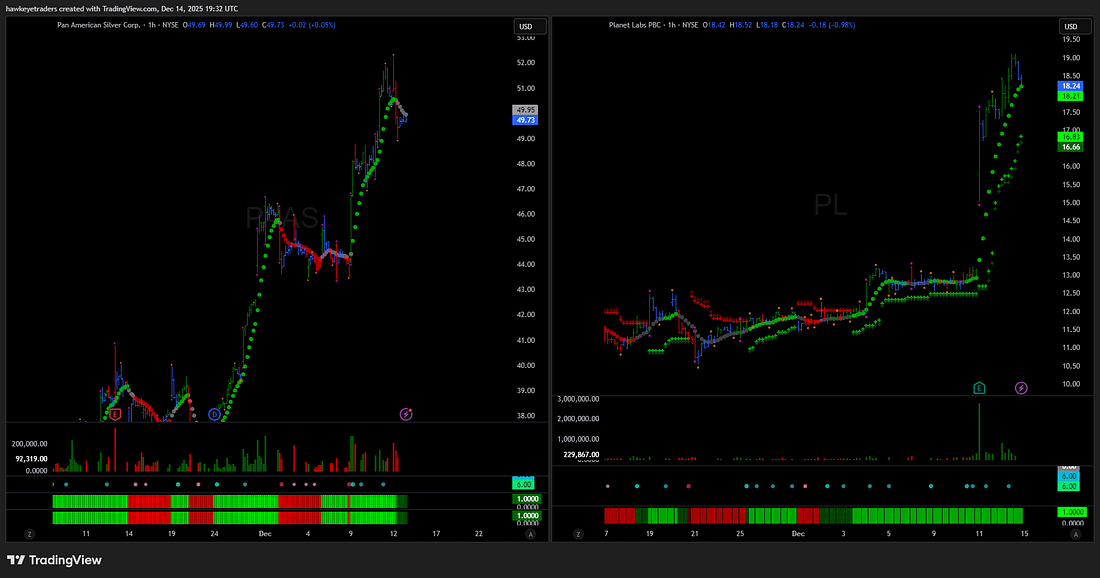This screenshot has width=1100, height=578.
Task: Click the earnings E marker on Pan American Silver chart
Action: coord(115,415)
